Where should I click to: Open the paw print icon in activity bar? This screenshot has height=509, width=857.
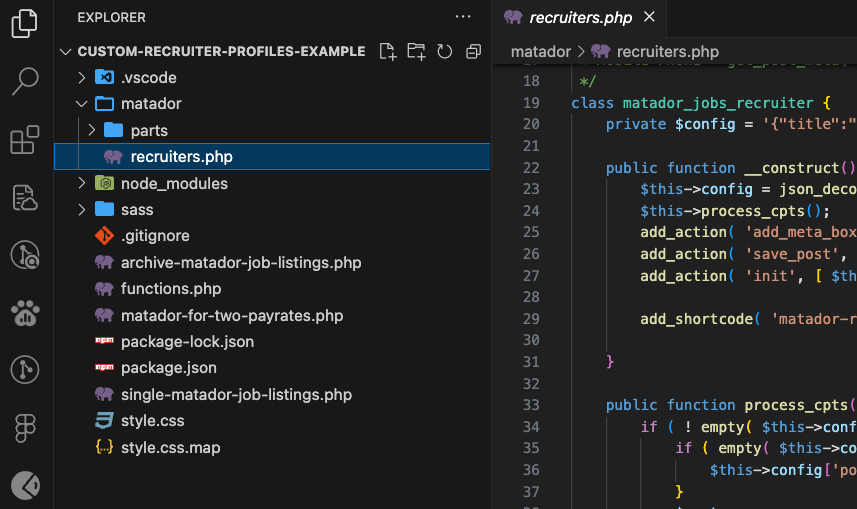click(25, 313)
